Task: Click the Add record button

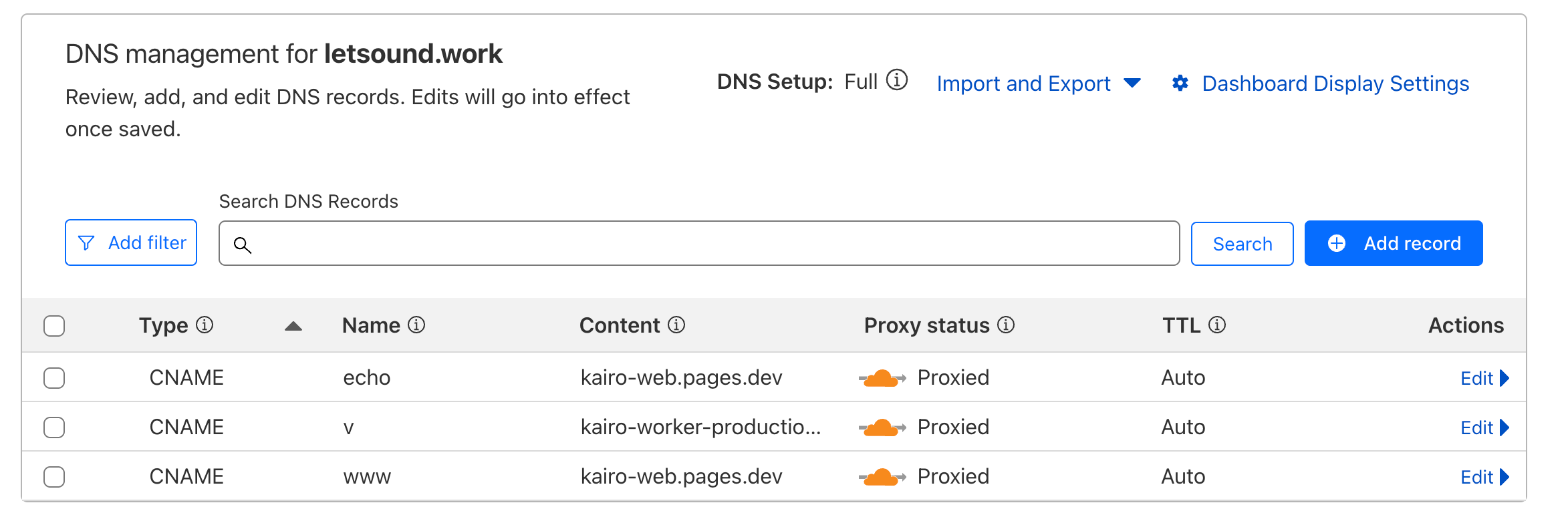Action: coord(1393,243)
